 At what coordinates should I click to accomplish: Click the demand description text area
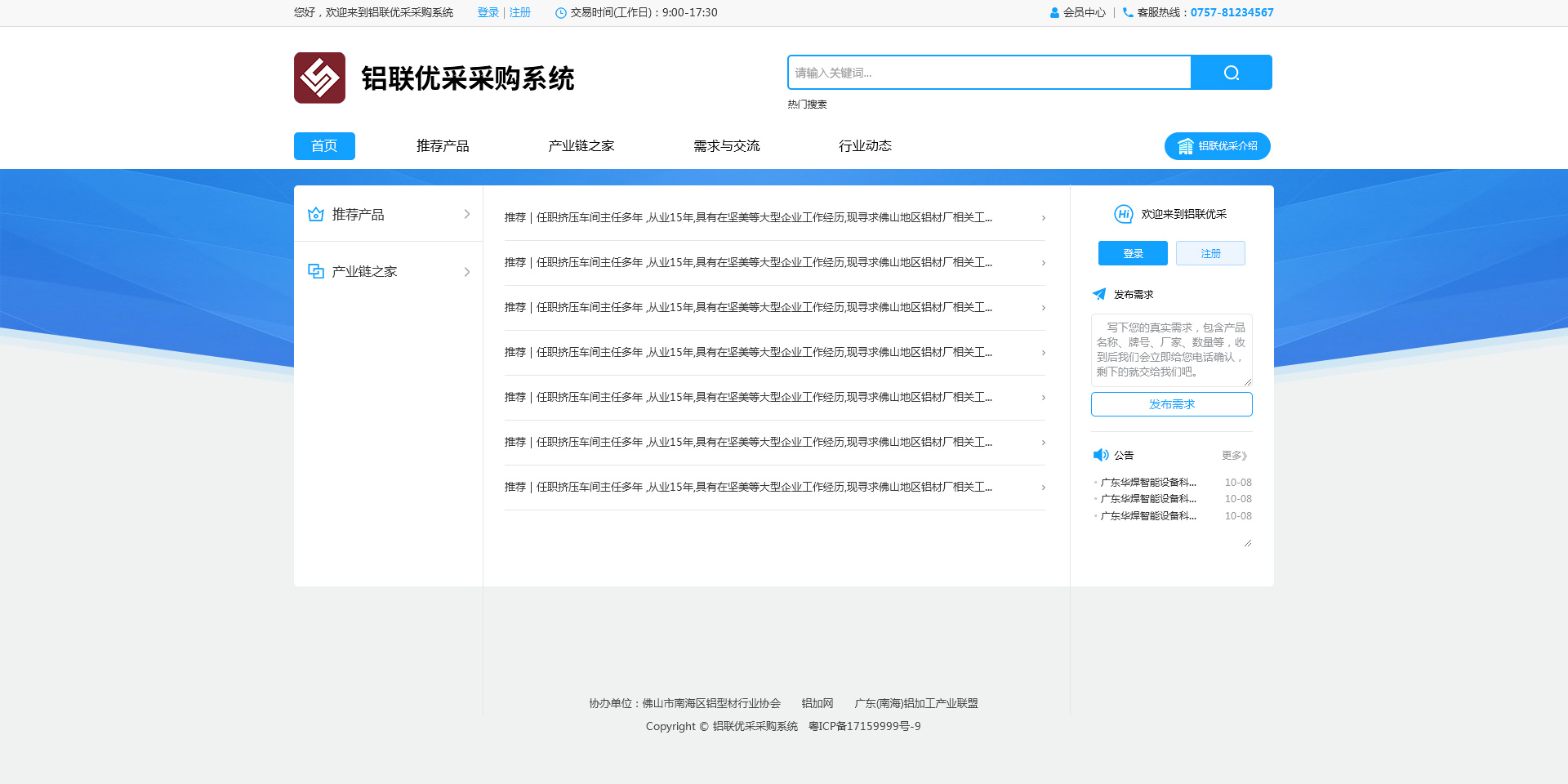[x=1171, y=350]
